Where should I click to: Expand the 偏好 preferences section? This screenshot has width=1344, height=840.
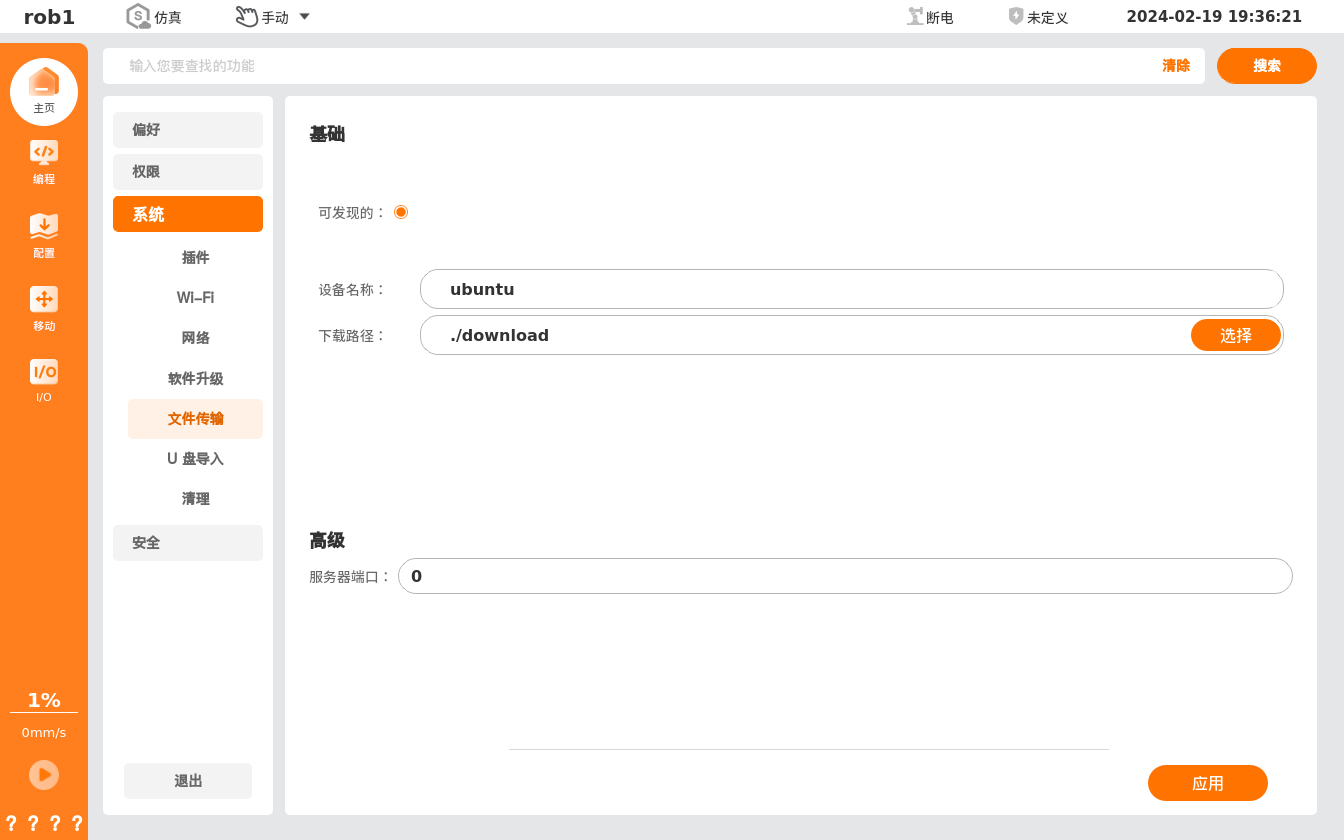(x=188, y=130)
